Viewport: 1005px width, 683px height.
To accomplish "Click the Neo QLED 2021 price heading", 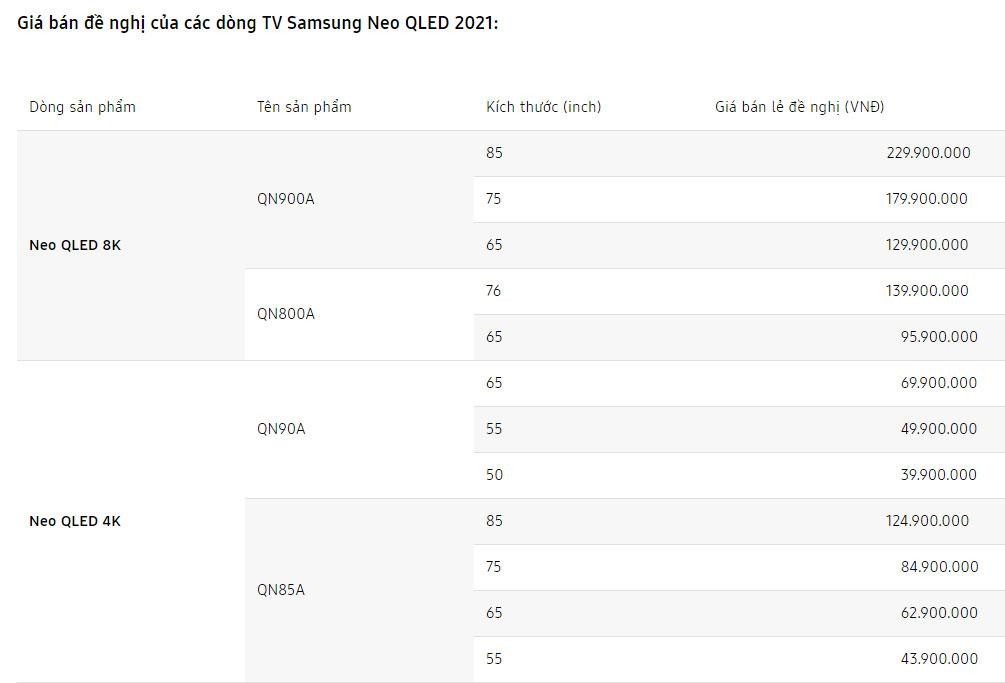I will coord(258,22).
